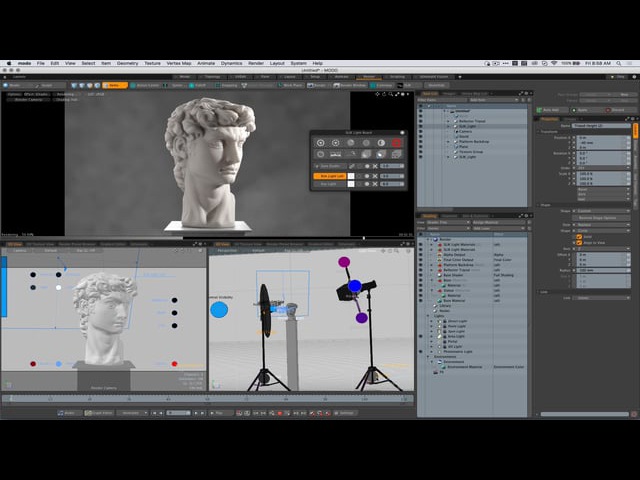
Task: Click the large blue circle handle in viewport
Action: (x=219, y=309)
